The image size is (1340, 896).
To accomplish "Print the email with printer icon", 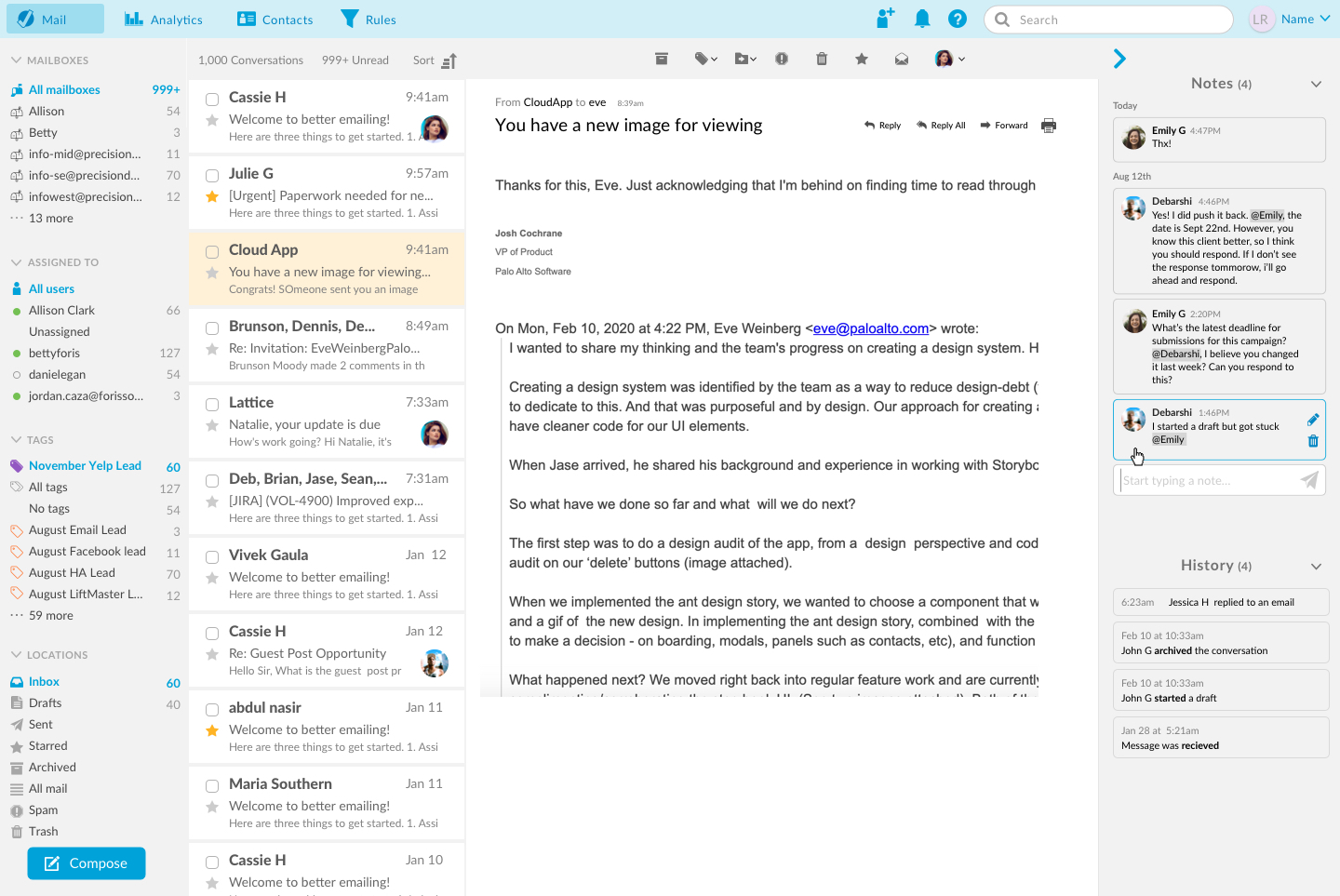I will click(1049, 126).
